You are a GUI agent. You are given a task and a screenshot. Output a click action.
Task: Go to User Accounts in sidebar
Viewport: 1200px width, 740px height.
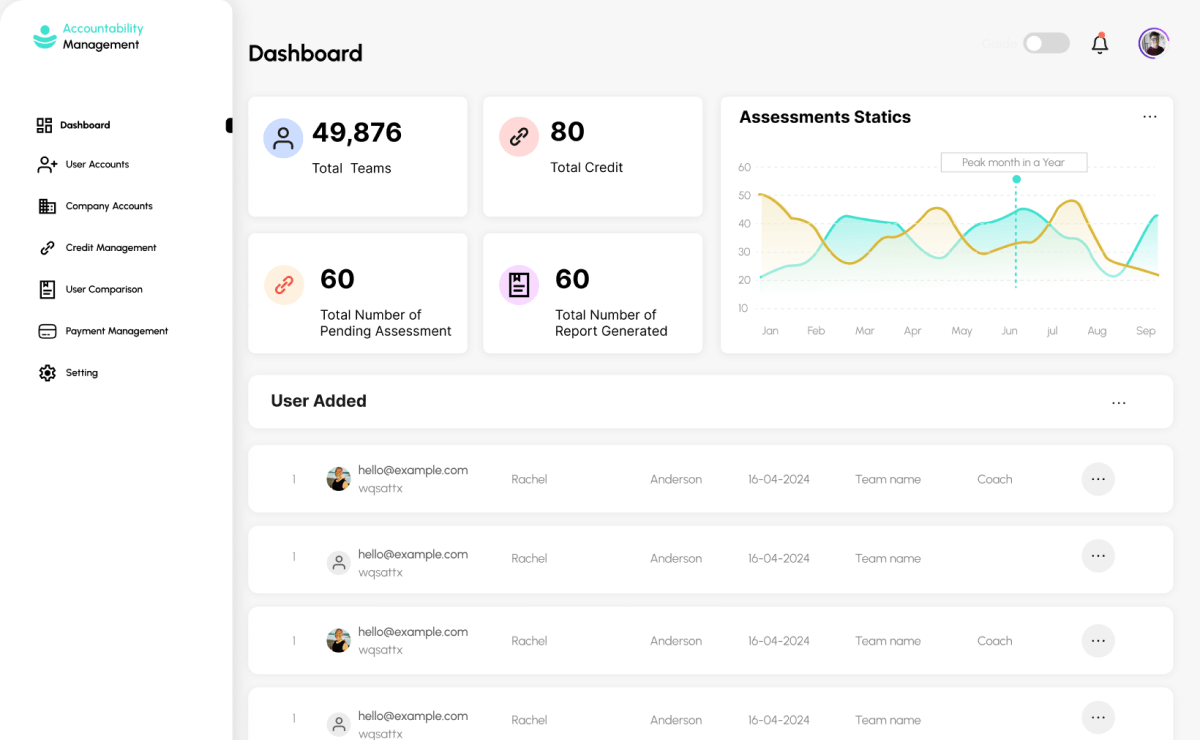tap(96, 164)
